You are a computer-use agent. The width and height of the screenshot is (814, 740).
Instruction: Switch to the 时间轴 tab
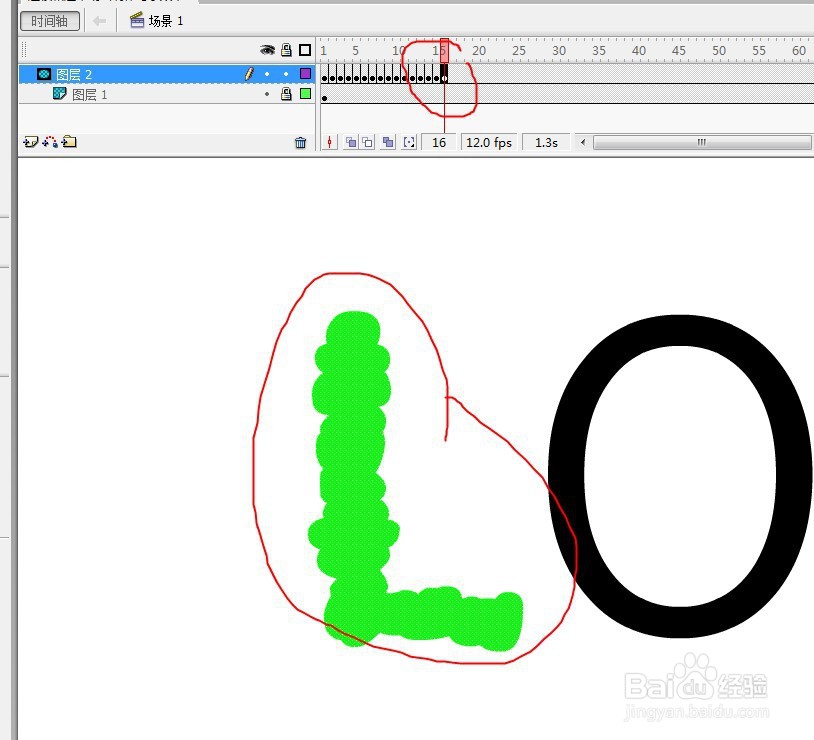click(49, 19)
